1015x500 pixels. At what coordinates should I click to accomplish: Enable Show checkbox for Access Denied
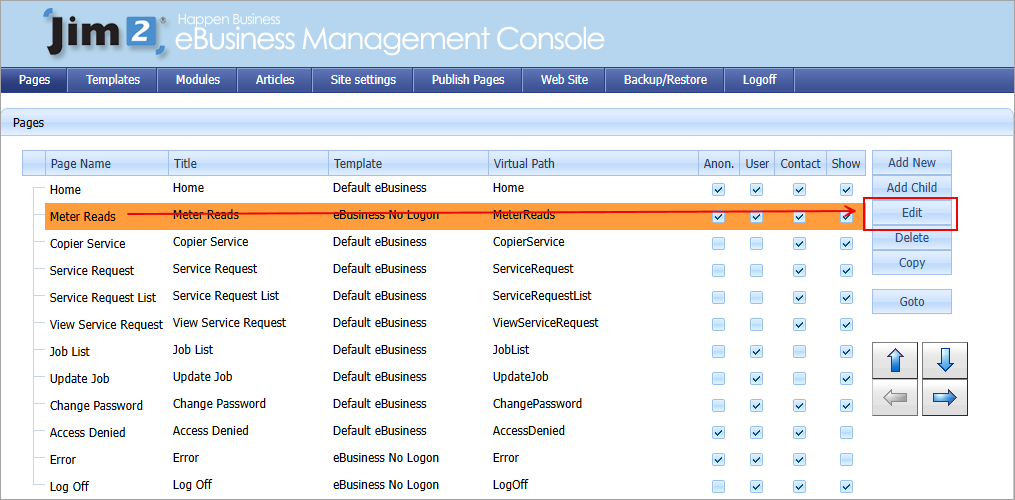tap(846, 432)
